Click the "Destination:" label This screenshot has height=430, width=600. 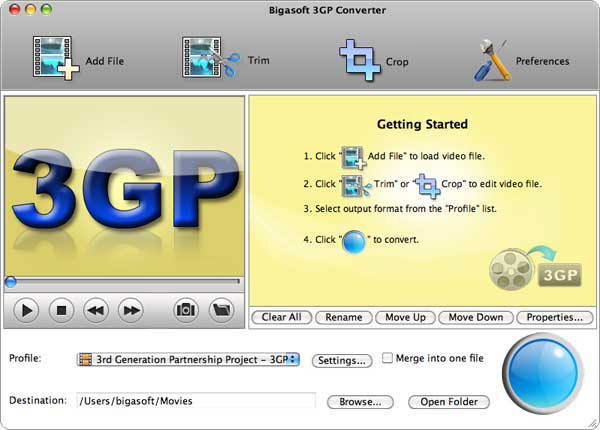click(x=38, y=400)
